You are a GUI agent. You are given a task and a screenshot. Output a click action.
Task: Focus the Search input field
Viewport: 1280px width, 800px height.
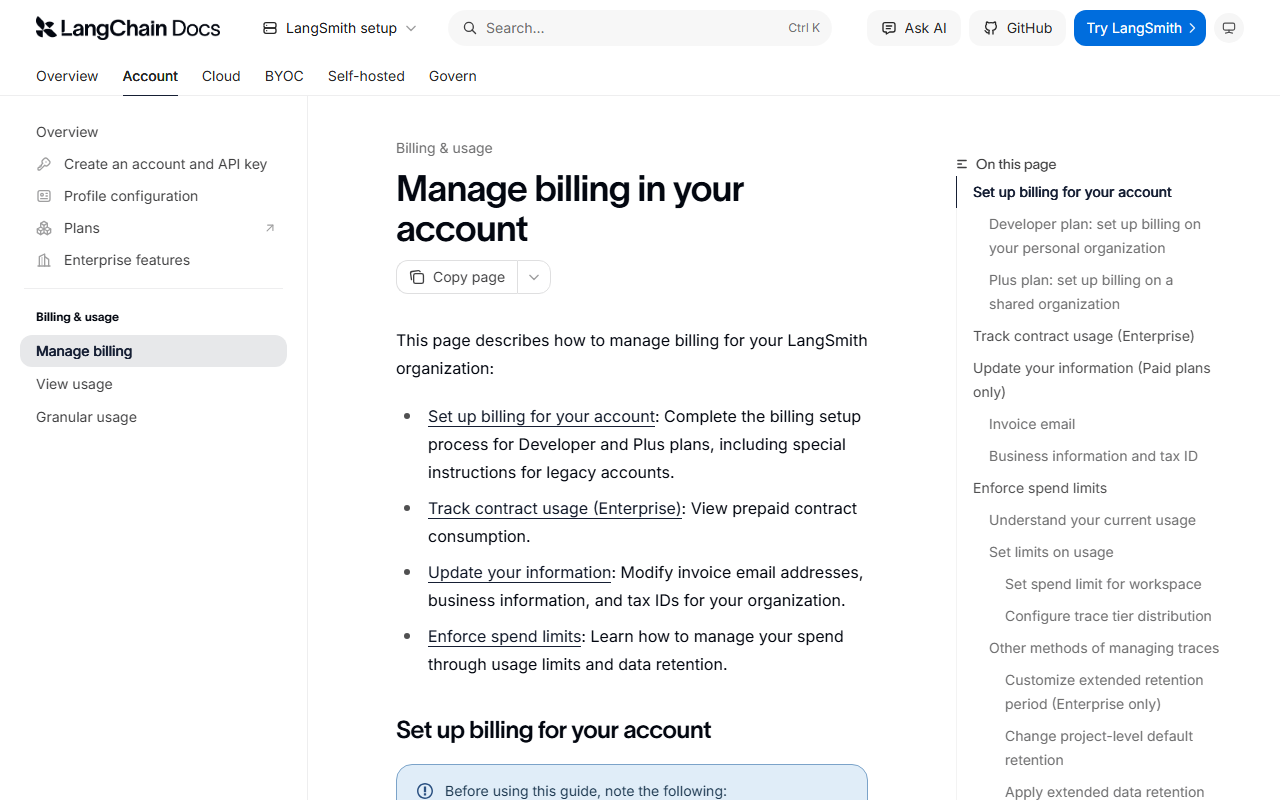point(640,28)
